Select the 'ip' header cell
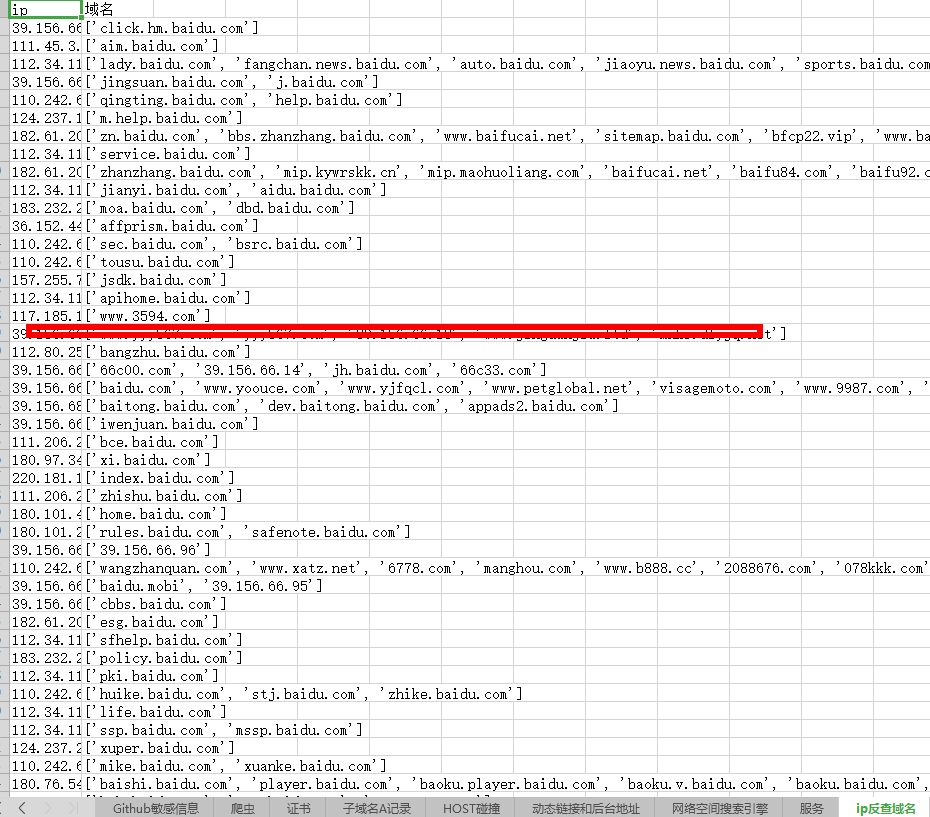The image size is (930, 817). [x=46, y=9]
